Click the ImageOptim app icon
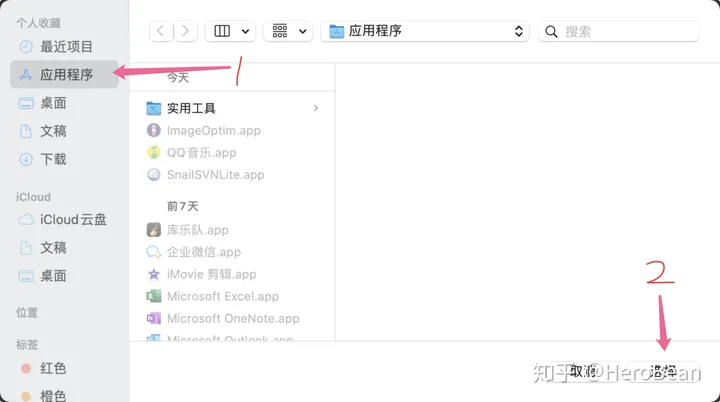The width and height of the screenshot is (720, 402). tap(153, 130)
